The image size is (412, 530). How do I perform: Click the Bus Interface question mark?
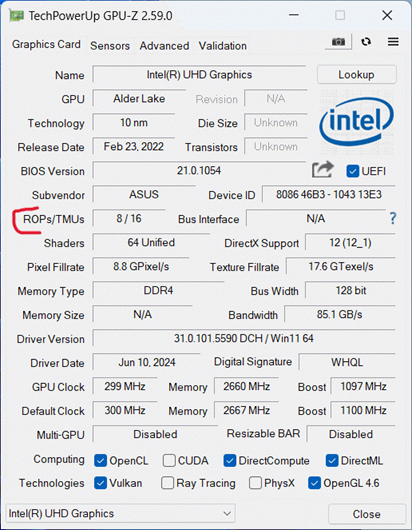point(392,218)
